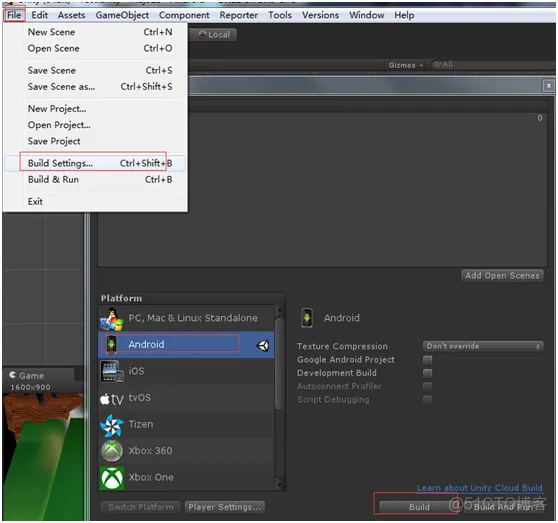Select the Xbox One platform icon

click(112, 478)
